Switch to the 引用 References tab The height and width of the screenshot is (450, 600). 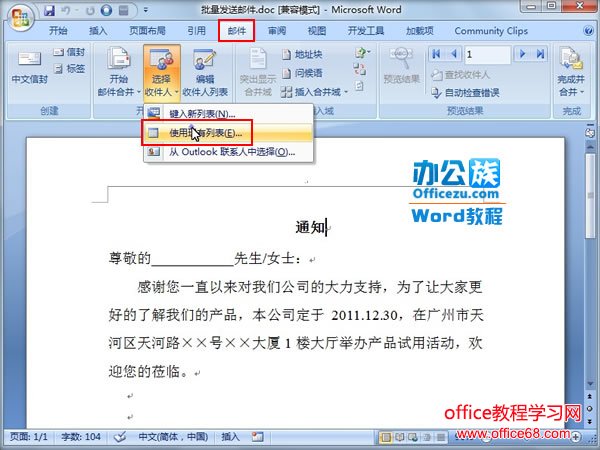[197, 31]
